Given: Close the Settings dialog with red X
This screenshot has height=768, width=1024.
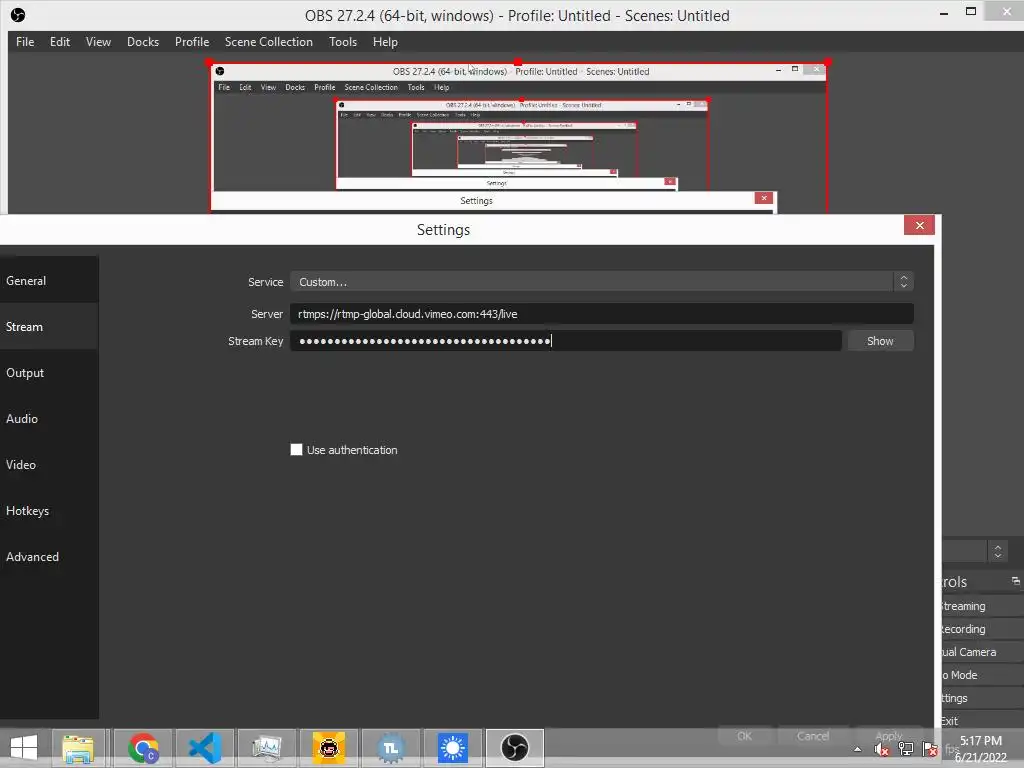Looking at the screenshot, I should click(920, 225).
